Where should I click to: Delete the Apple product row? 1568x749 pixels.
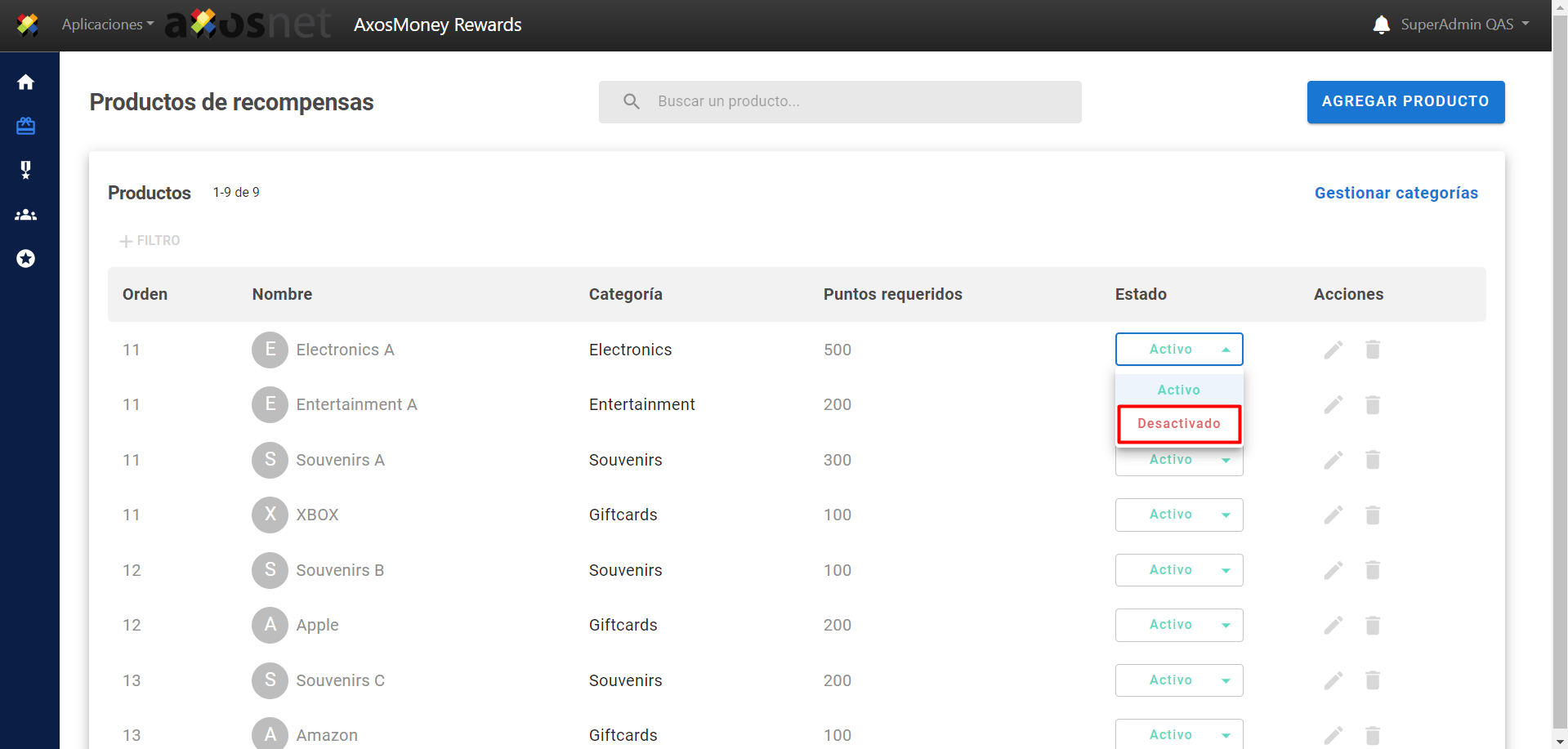click(1372, 625)
